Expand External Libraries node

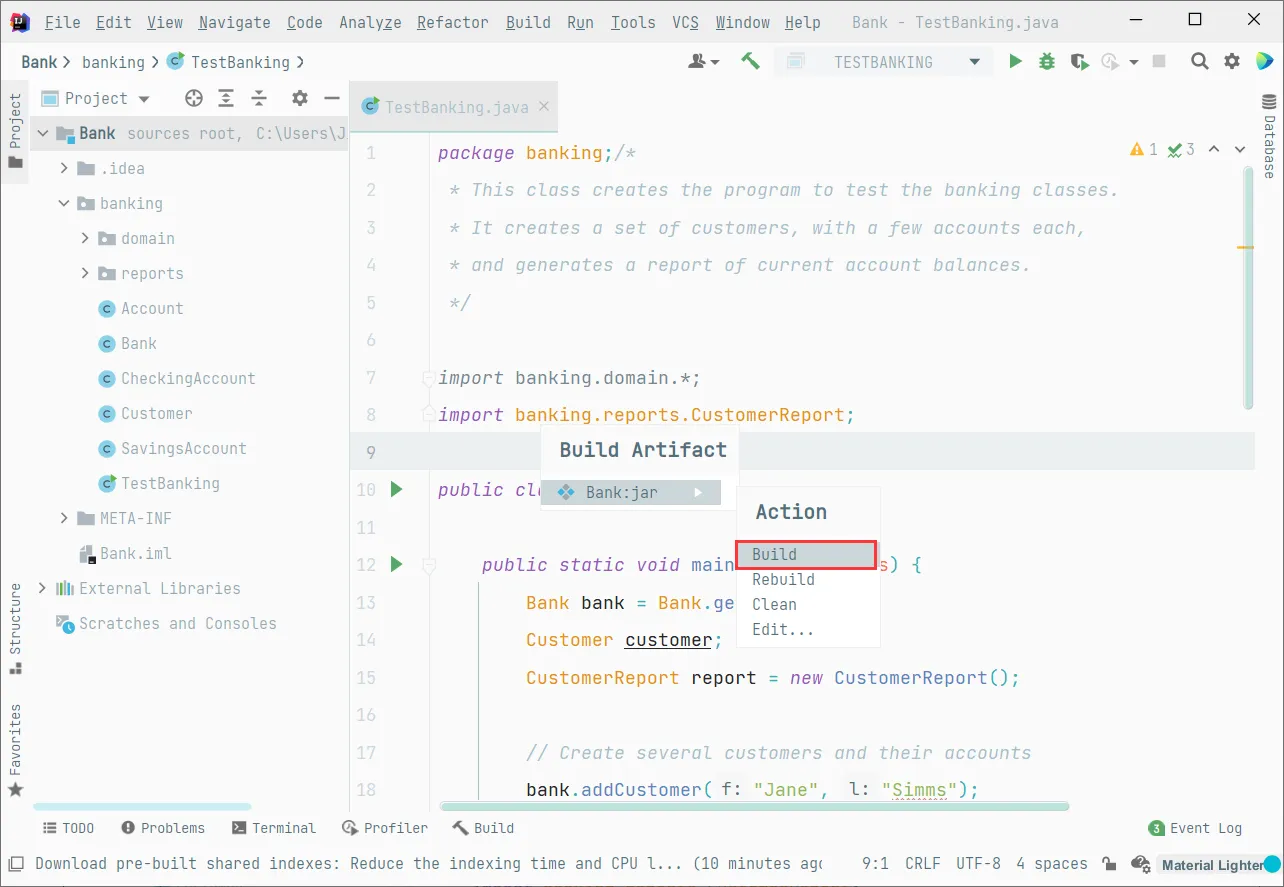pyautogui.click(x=42, y=588)
